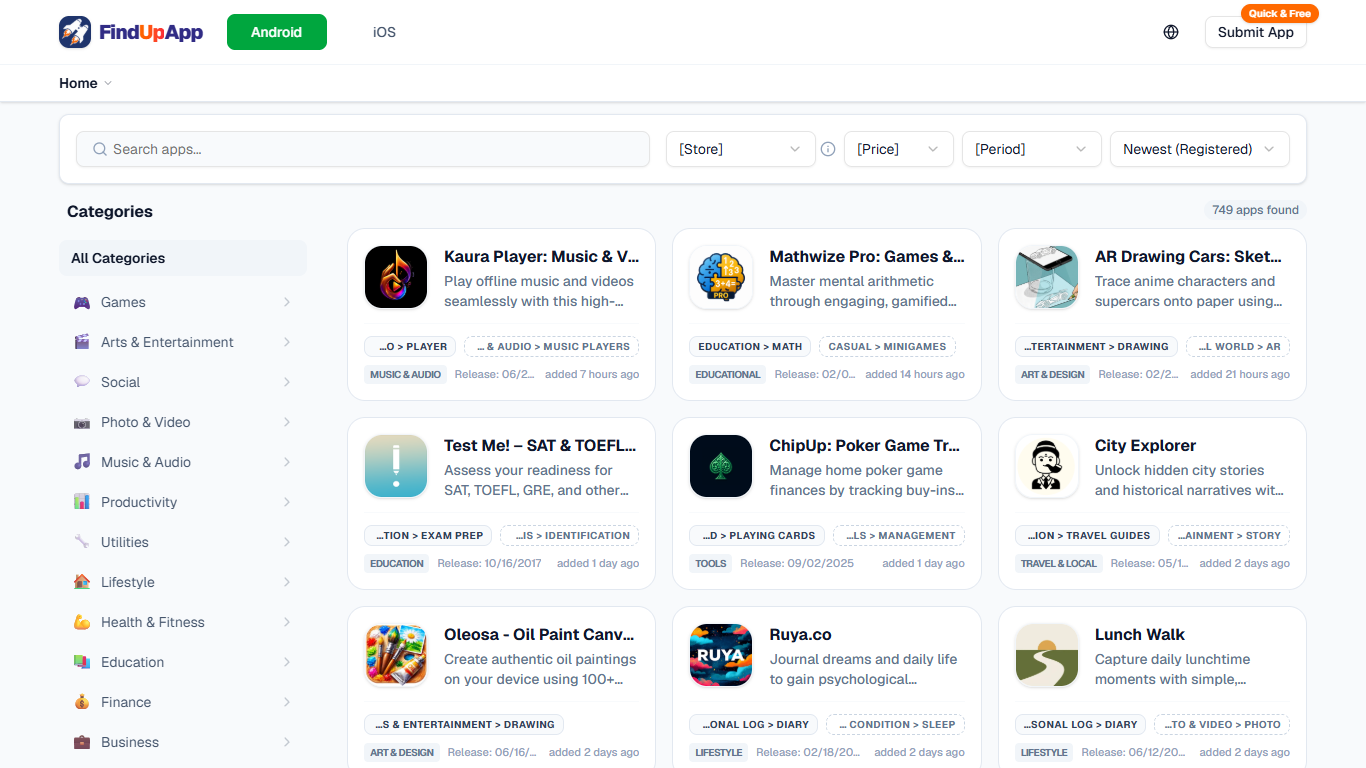Open Test Me! SAT & TOEFL app icon

396,466
